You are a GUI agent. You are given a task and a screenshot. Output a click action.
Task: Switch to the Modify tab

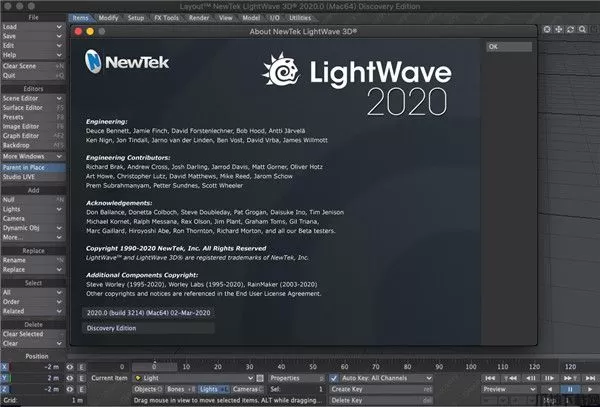108,18
